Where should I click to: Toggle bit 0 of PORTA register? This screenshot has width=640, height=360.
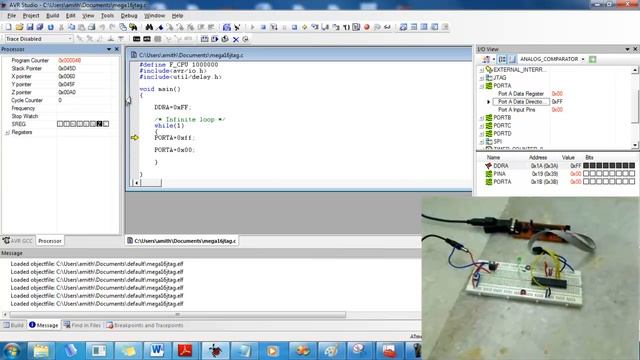[x=632, y=182]
